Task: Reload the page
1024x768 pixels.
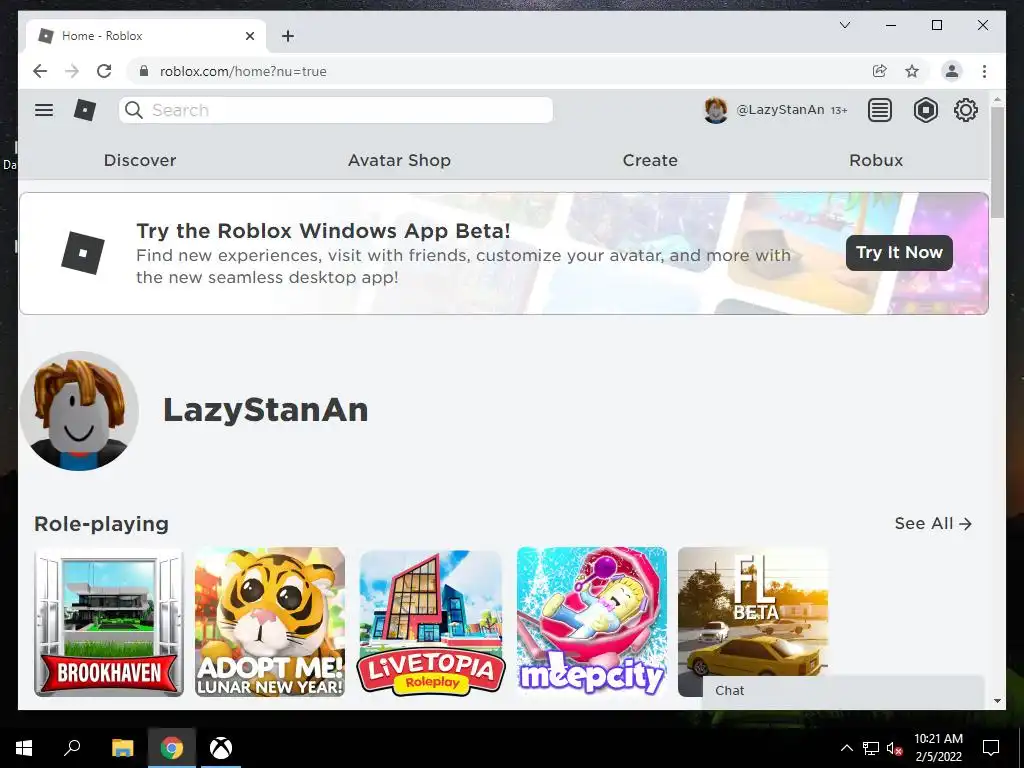Action: (104, 71)
